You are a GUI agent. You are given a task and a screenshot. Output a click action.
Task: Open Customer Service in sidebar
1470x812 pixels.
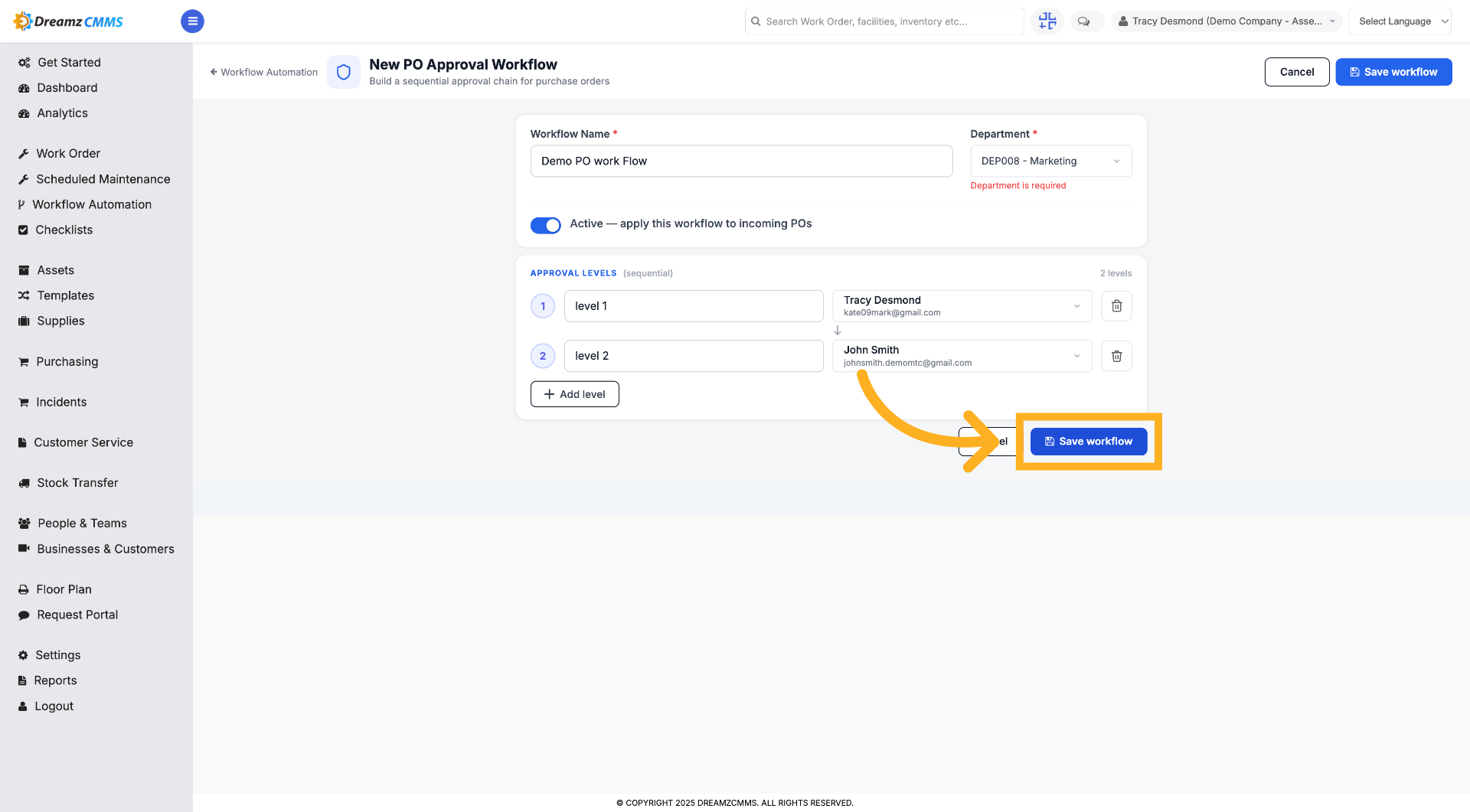click(x=83, y=442)
